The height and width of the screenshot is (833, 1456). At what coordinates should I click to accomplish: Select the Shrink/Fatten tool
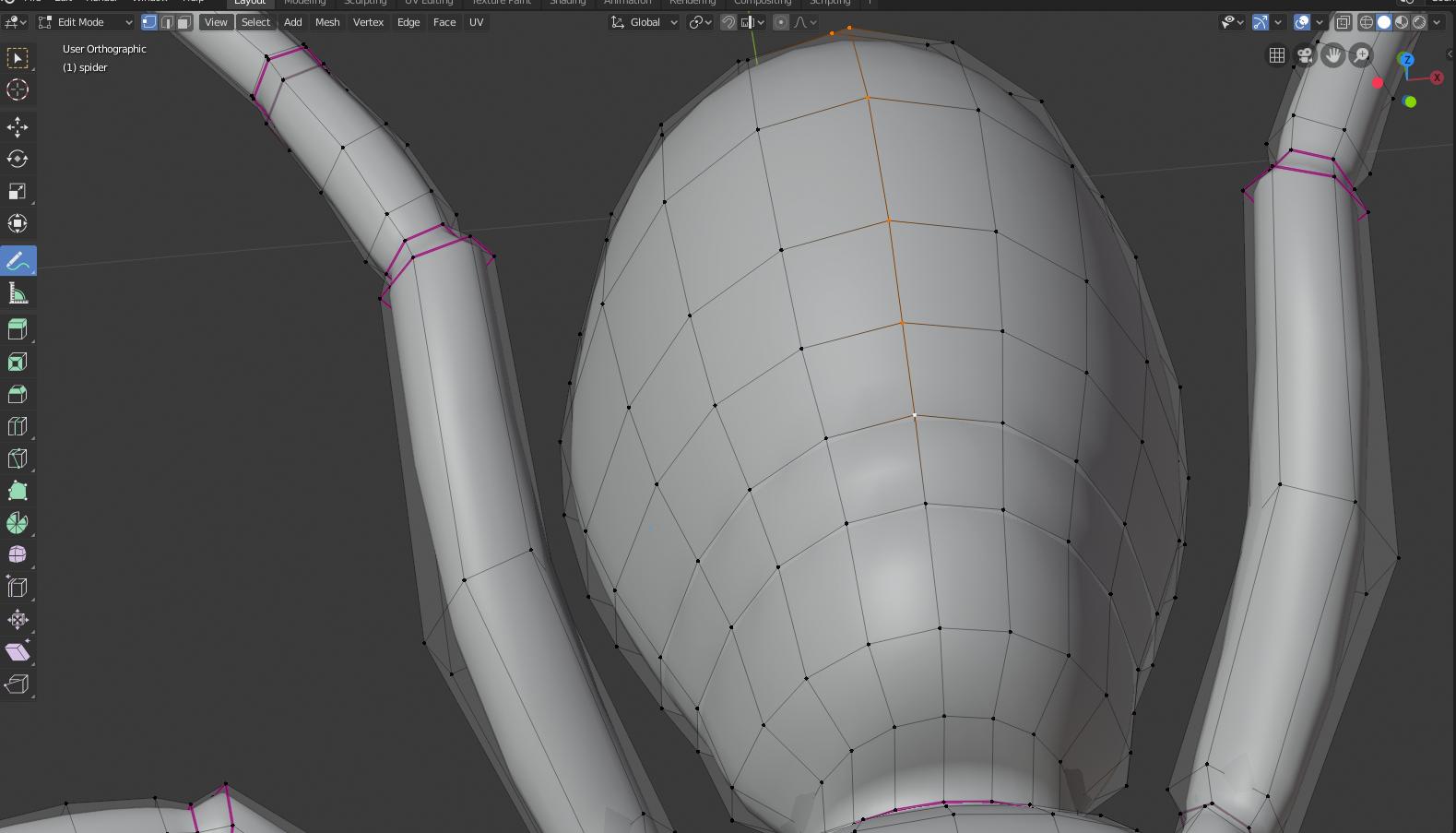[18, 619]
